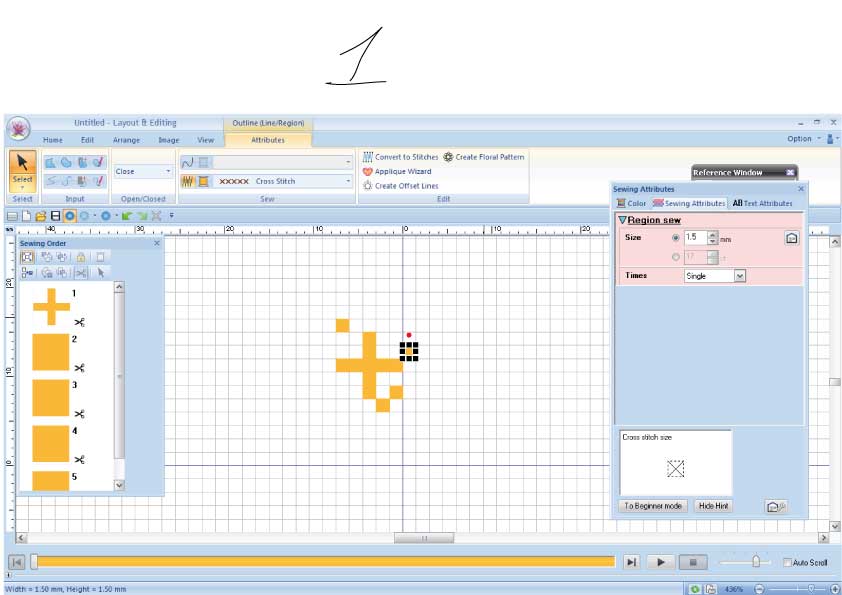Switch to the Color tab in Sewing Attributes
Image resolution: width=842 pixels, height=595 pixels.
pyautogui.click(x=632, y=204)
